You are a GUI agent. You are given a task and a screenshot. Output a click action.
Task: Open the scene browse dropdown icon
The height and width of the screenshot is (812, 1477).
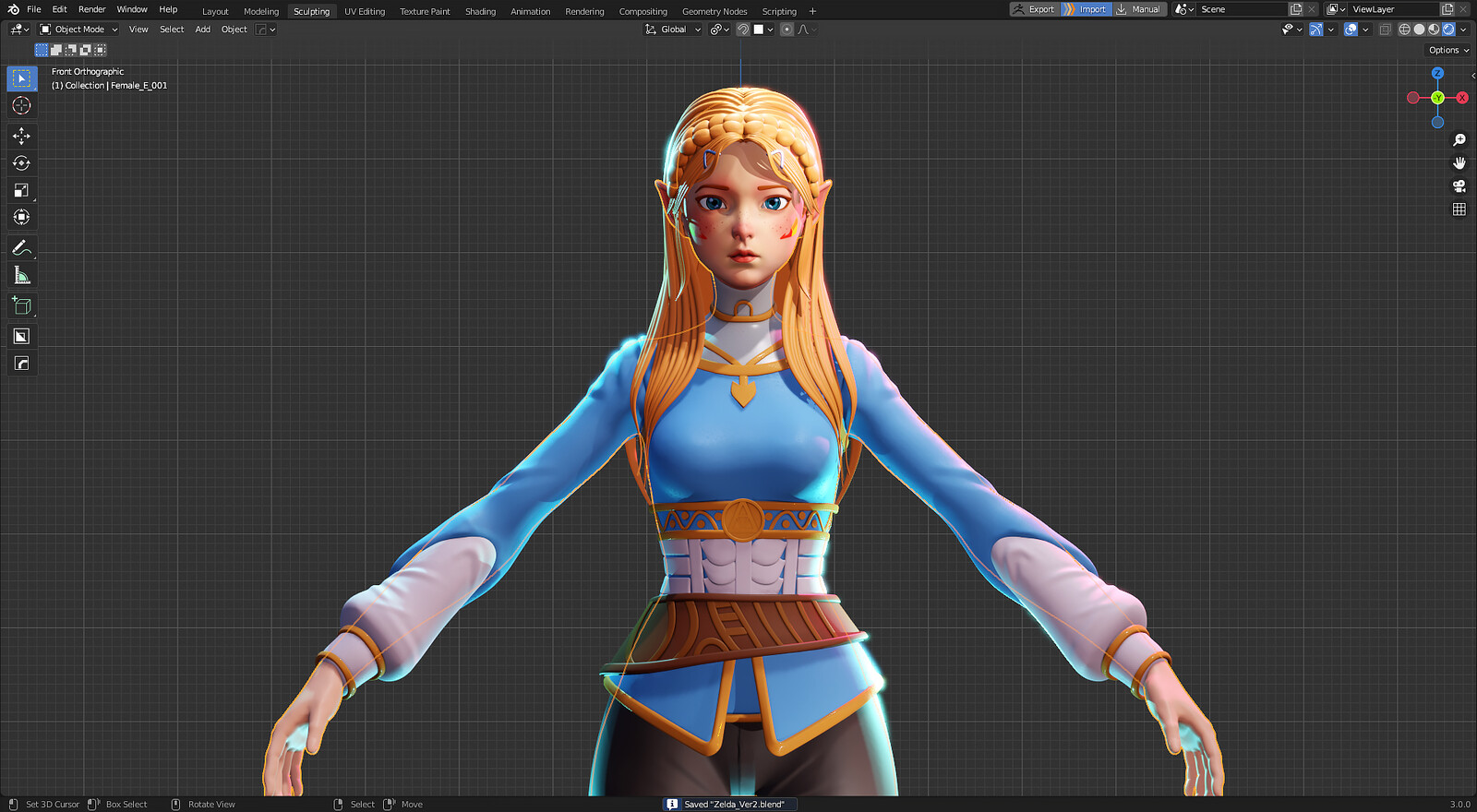point(1184,9)
